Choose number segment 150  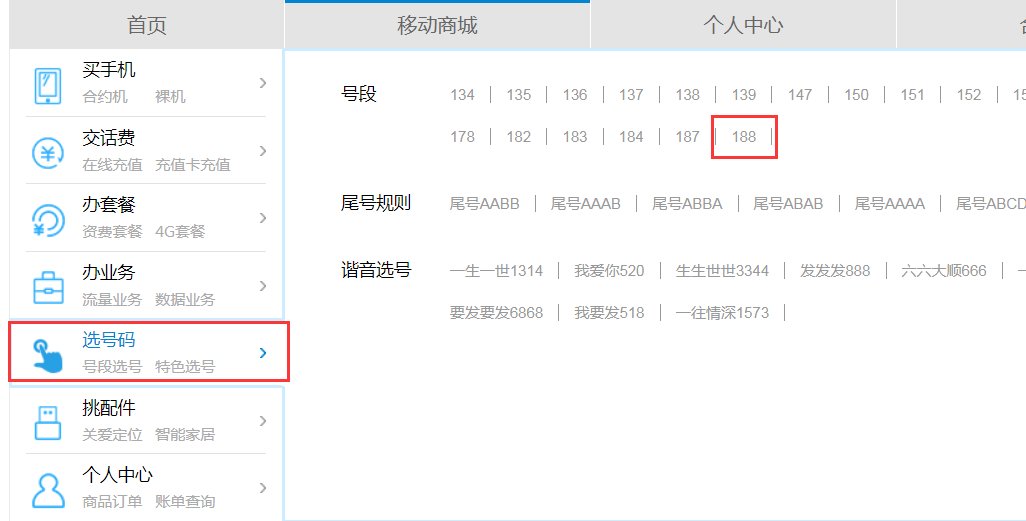(856, 95)
